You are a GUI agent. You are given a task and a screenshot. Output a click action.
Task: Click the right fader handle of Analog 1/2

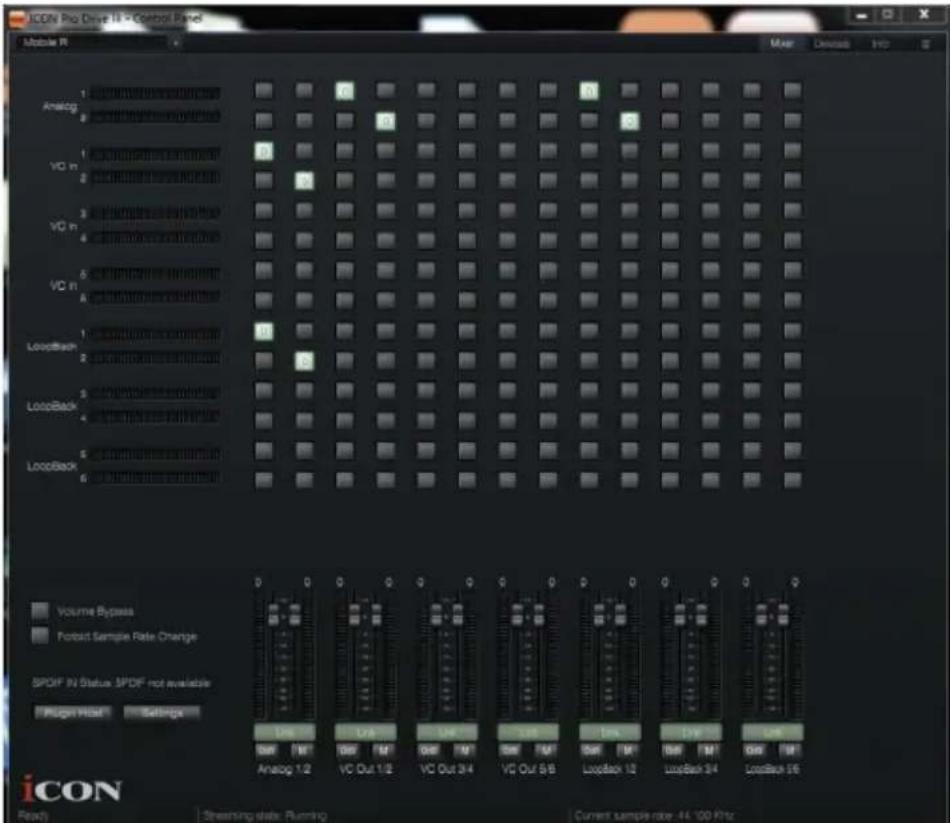coord(295,615)
